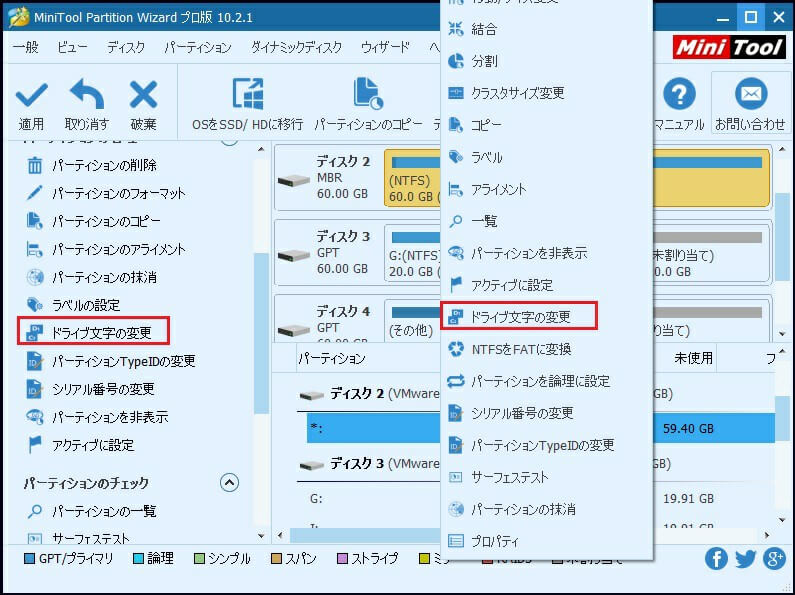Choose Explore (一覧) in context menu

pos(547,221)
